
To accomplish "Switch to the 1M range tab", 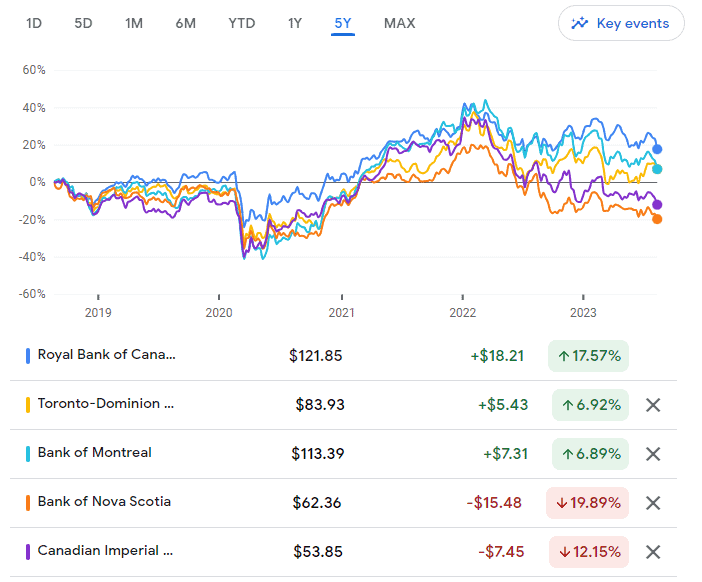I will 134,23.
